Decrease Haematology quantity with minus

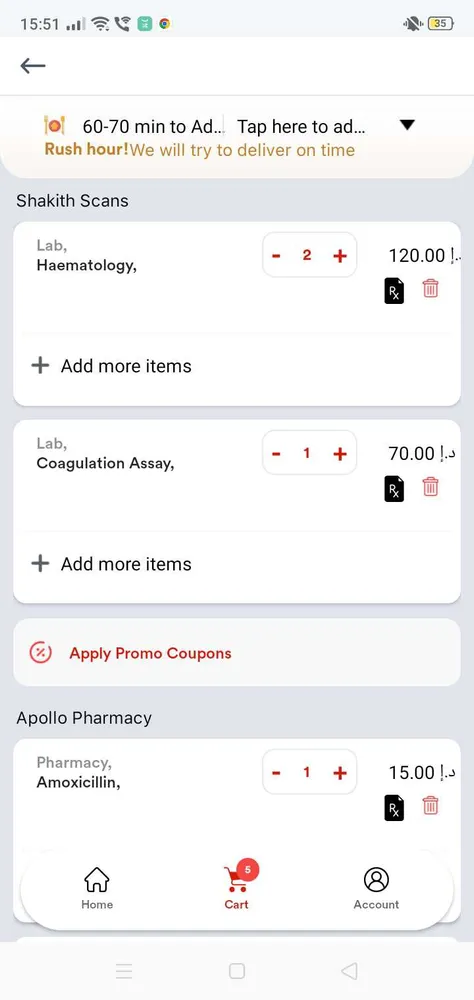coord(276,256)
